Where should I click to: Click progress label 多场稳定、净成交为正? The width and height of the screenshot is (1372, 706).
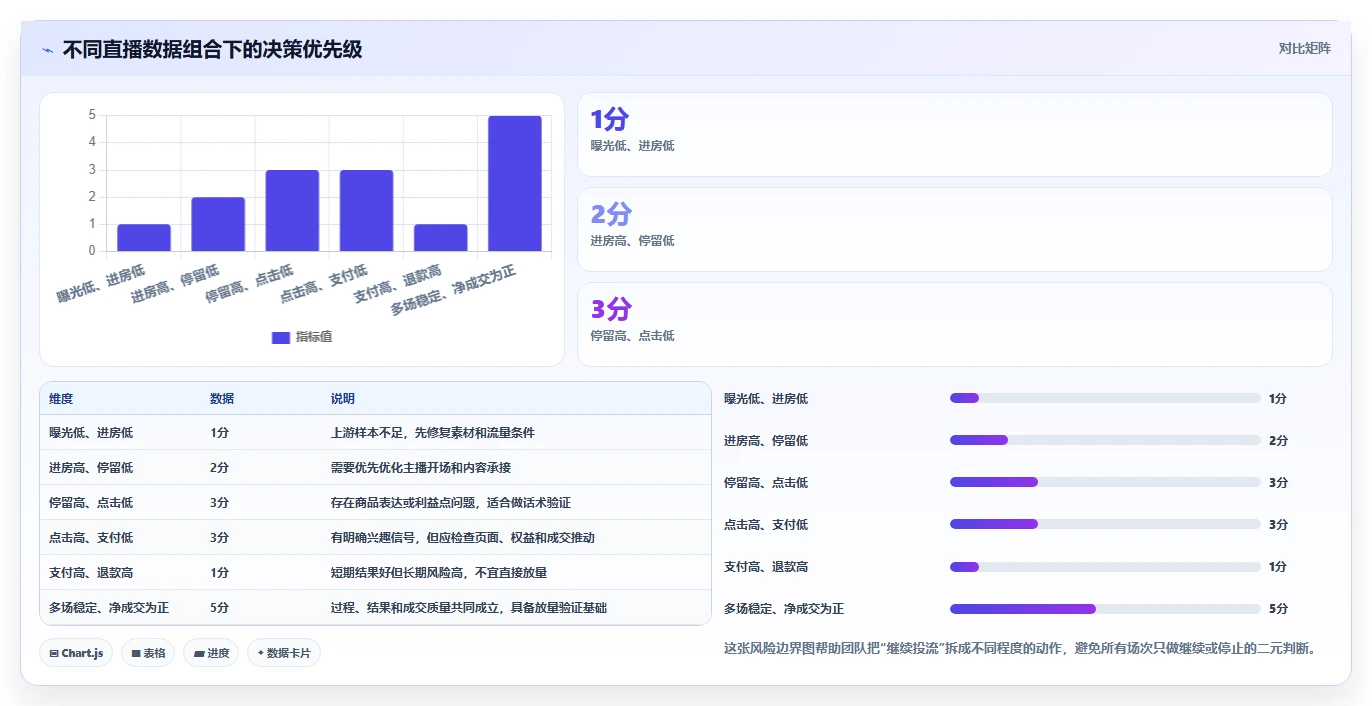point(784,609)
